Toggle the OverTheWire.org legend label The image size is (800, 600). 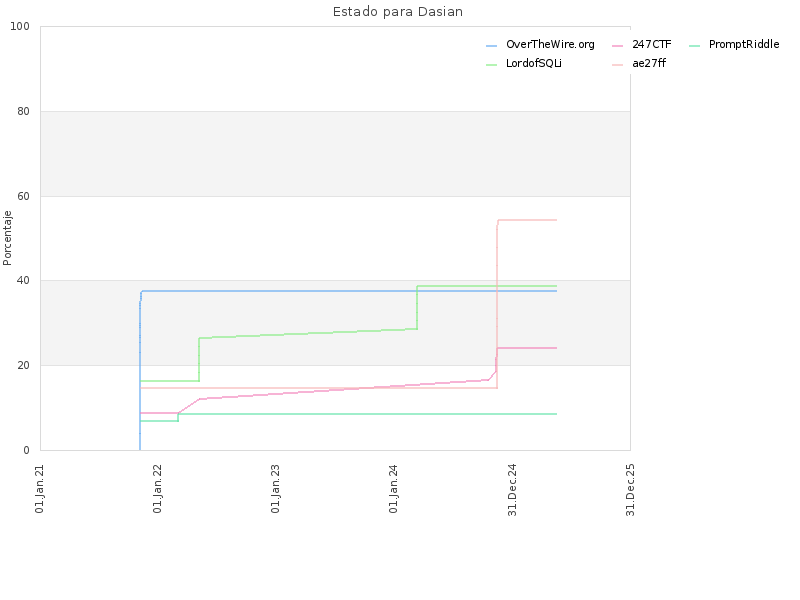tap(549, 45)
